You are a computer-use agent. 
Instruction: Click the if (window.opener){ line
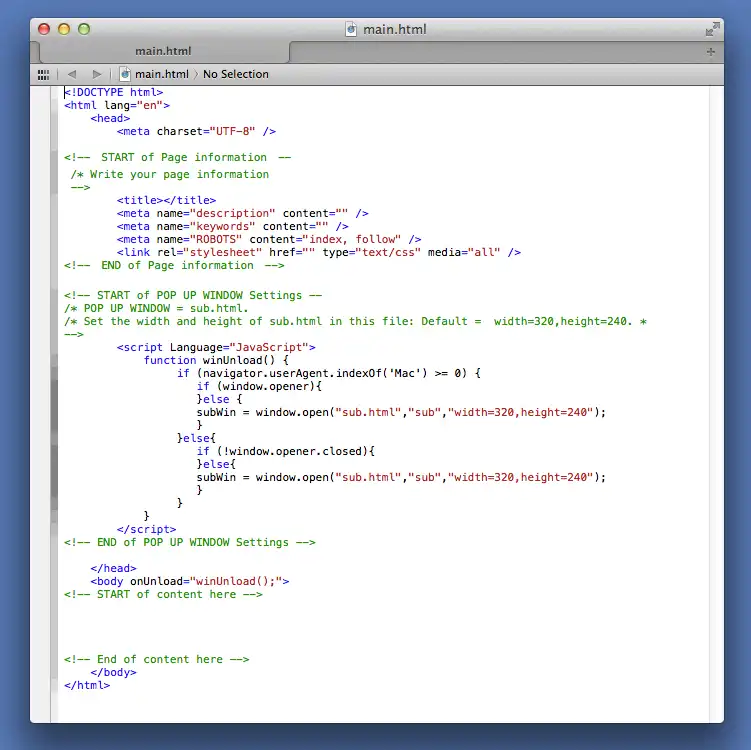pyautogui.click(x=259, y=386)
